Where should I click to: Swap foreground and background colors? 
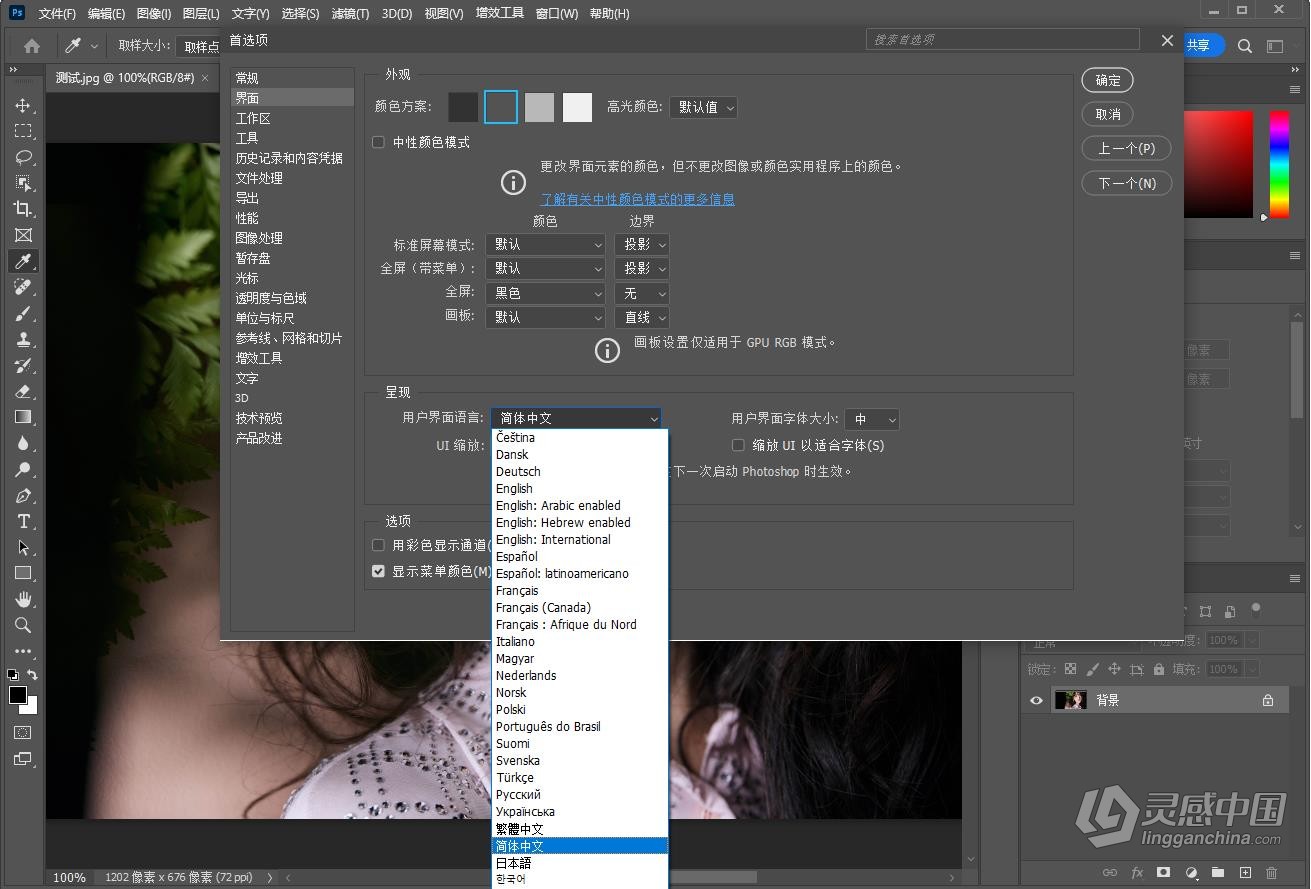(33, 675)
